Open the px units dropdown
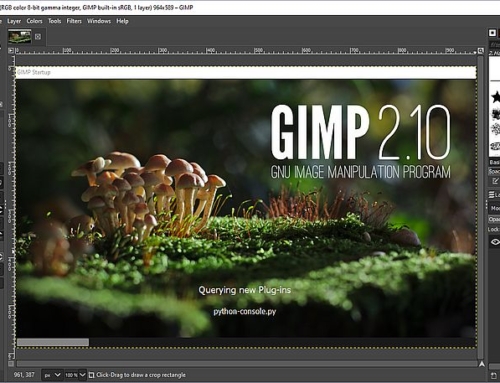The height and width of the screenshot is (383, 500). tap(52, 375)
